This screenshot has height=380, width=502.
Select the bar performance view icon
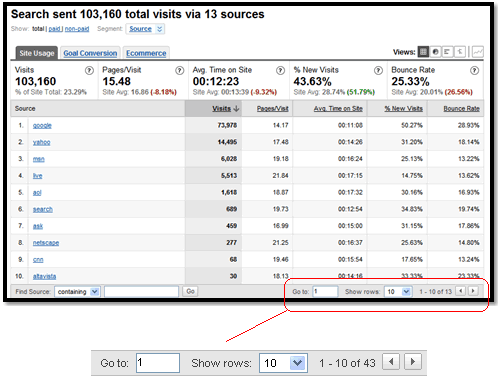(x=447, y=52)
